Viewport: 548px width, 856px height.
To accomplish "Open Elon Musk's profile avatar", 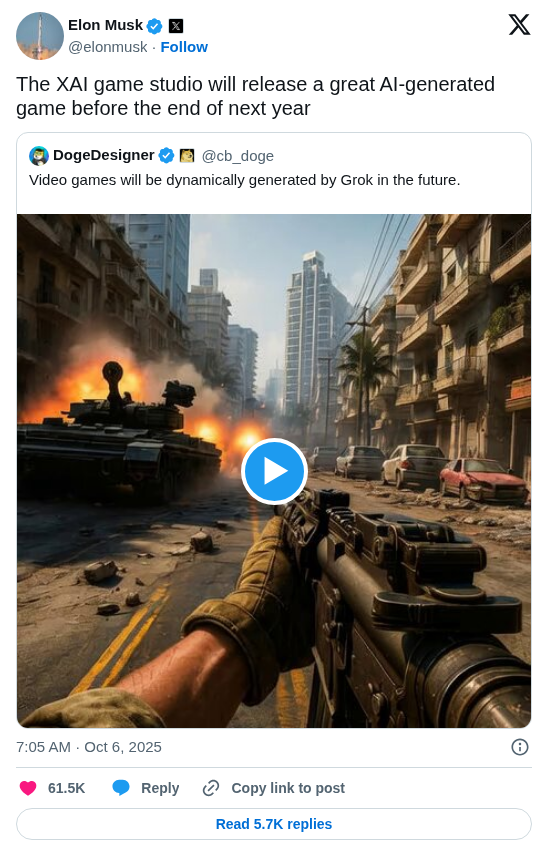I will (x=40, y=35).
